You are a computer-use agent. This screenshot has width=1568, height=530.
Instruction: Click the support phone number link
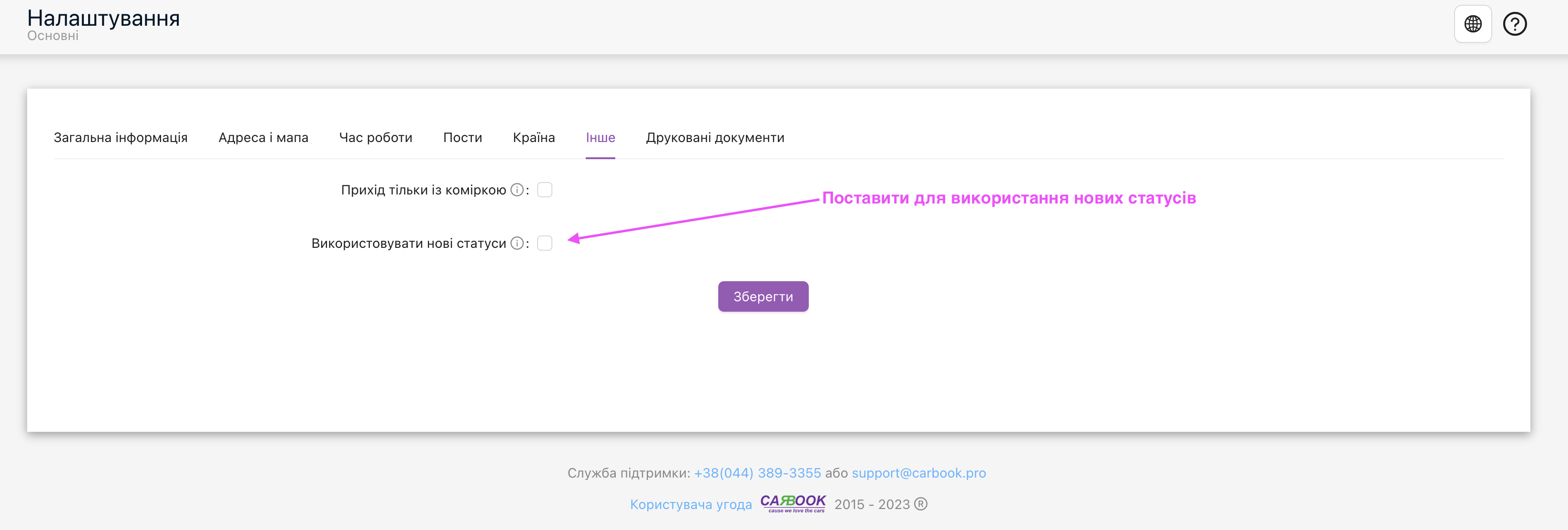coord(757,473)
